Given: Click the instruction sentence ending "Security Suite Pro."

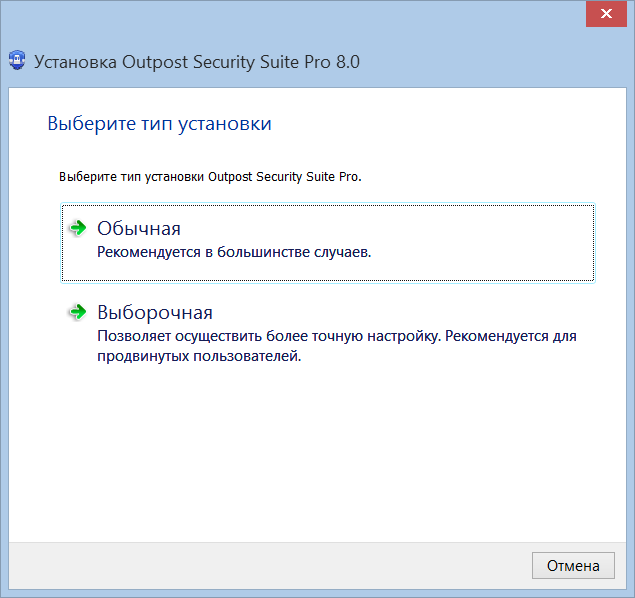Looking at the screenshot, I should pyautogui.click(x=210, y=177).
